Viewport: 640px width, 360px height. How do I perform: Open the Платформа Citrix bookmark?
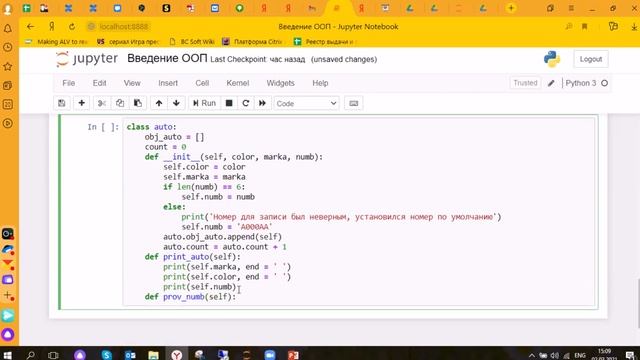point(252,42)
